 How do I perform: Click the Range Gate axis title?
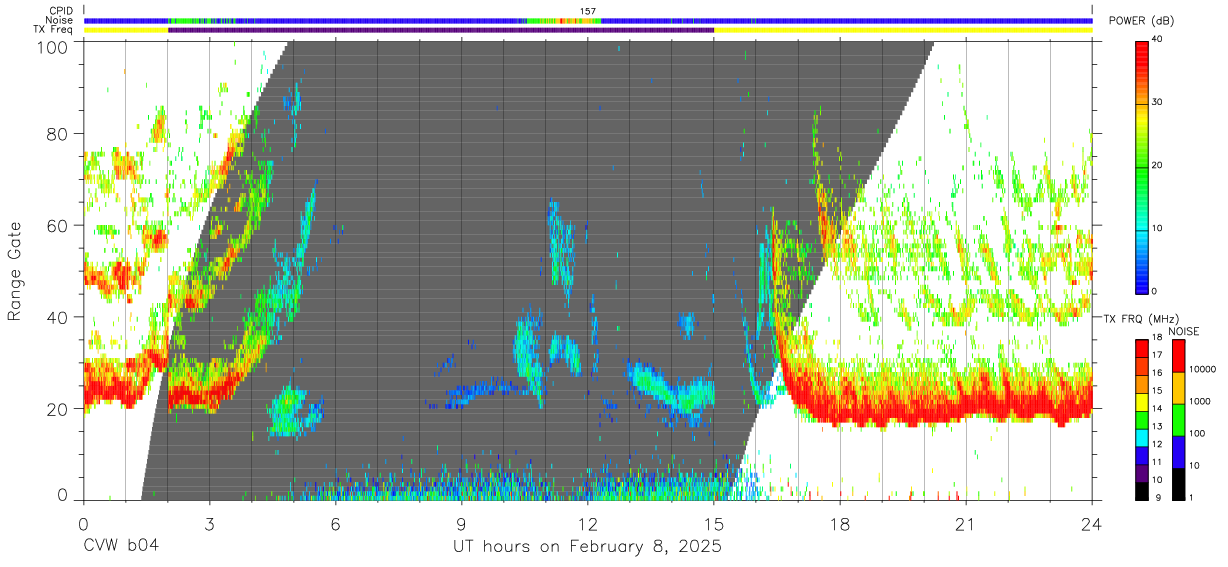[15, 273]
